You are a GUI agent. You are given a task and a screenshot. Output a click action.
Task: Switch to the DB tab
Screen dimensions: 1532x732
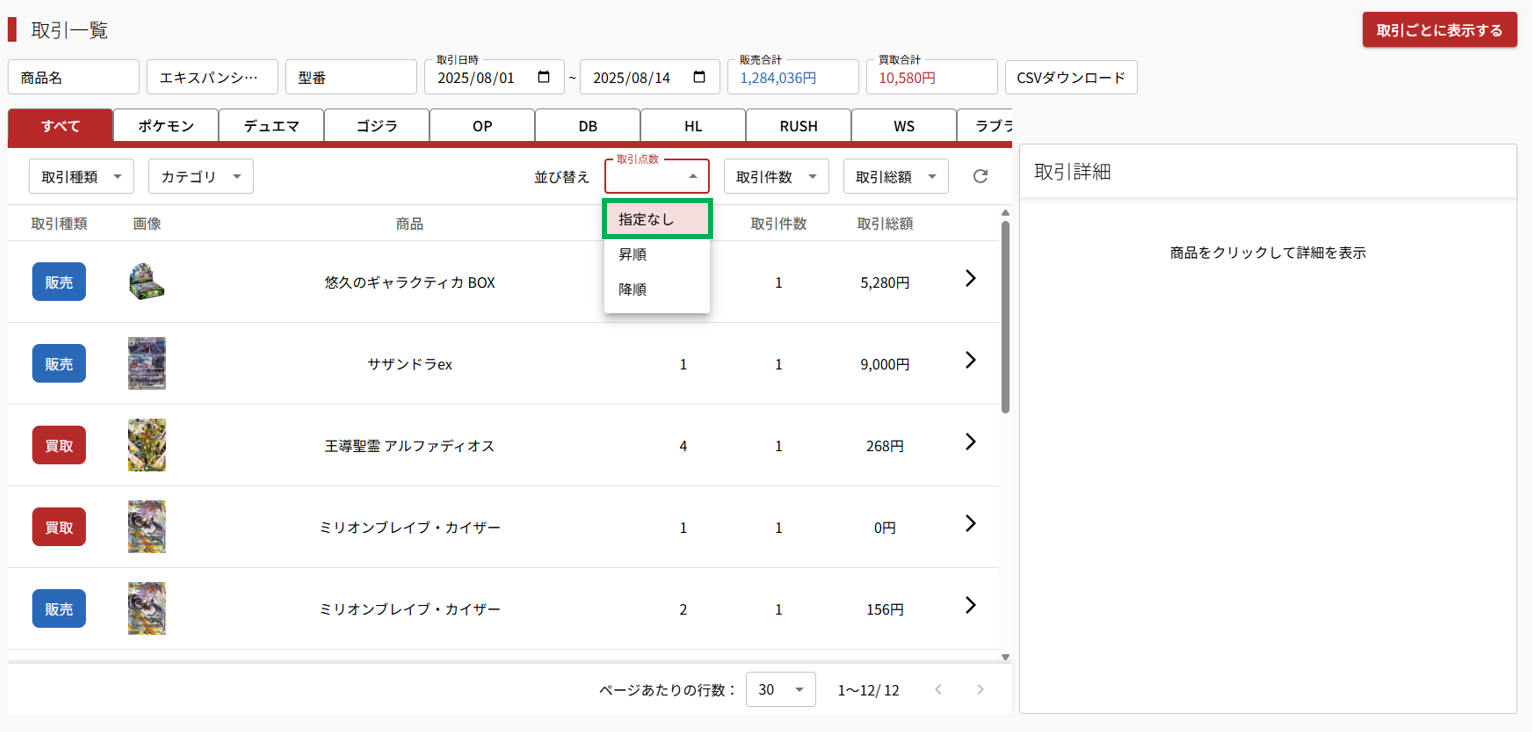tap(588, 126)
